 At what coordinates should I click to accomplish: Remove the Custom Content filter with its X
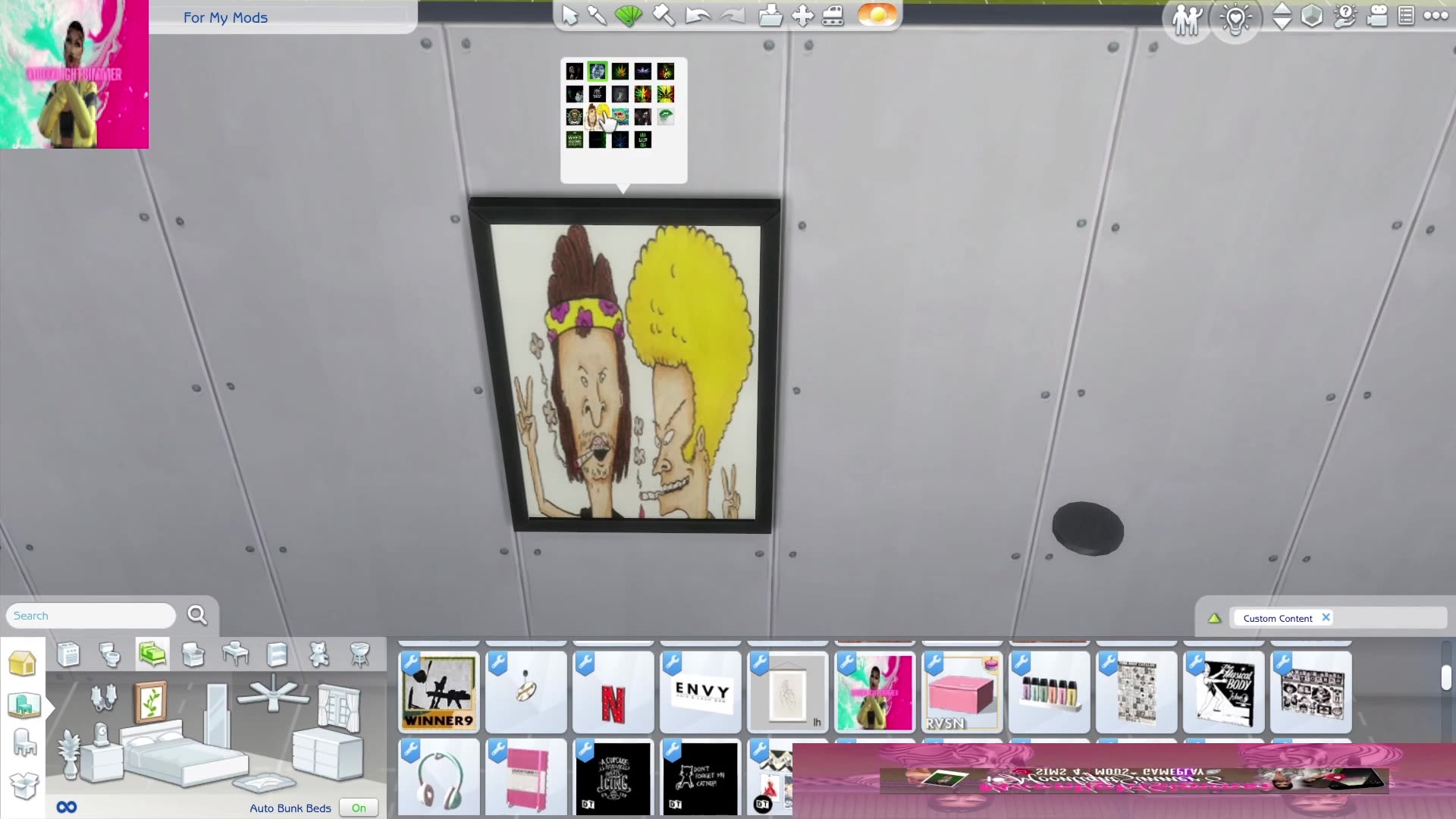tap(1326, 617)
